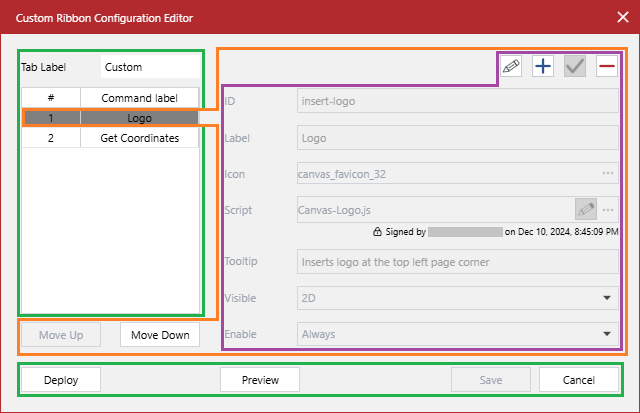Click the Deploy button
The width and height of the screenshot is (640, 413).
click(x=60, y=380)
